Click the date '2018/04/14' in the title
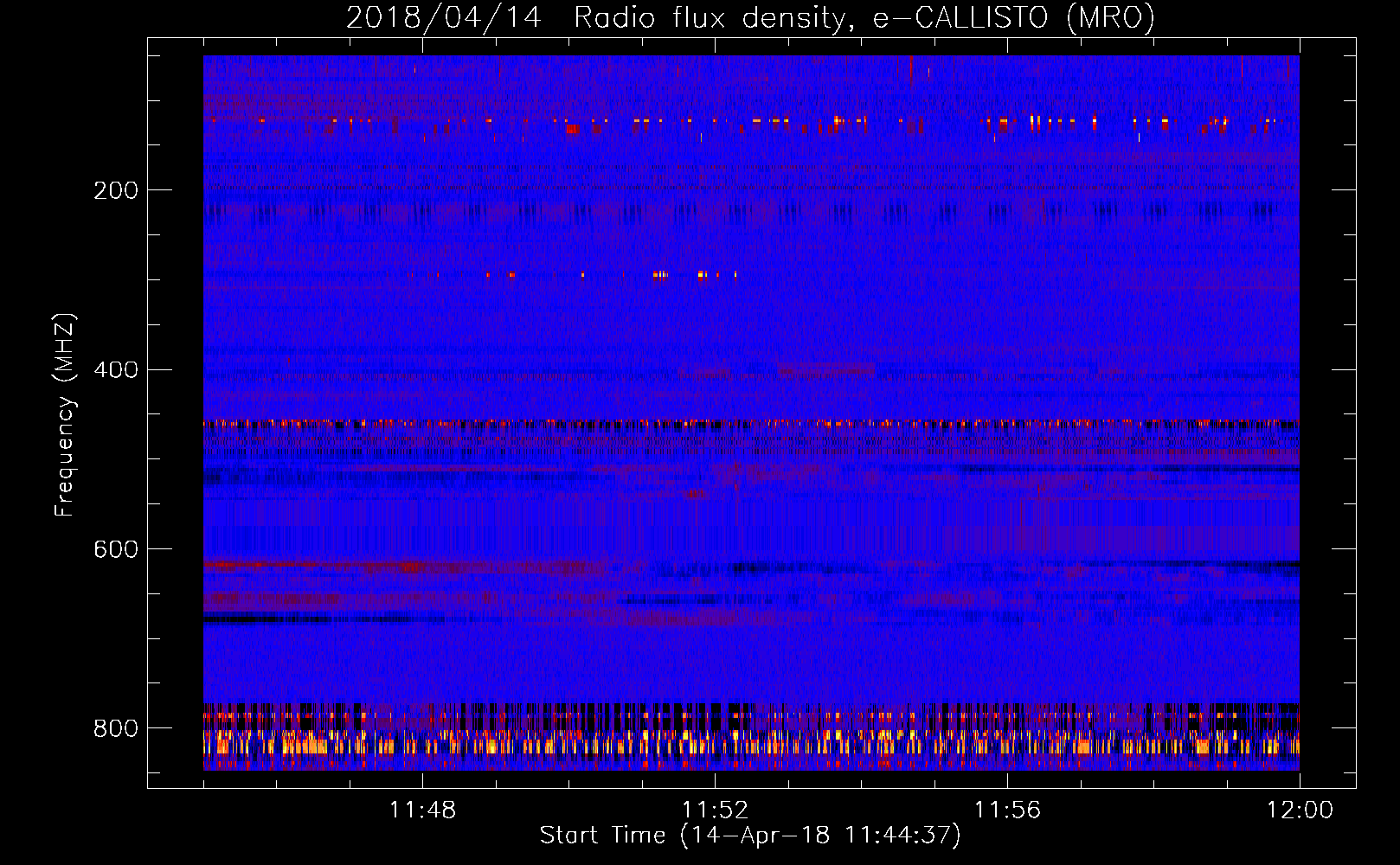 click(444, 17)
